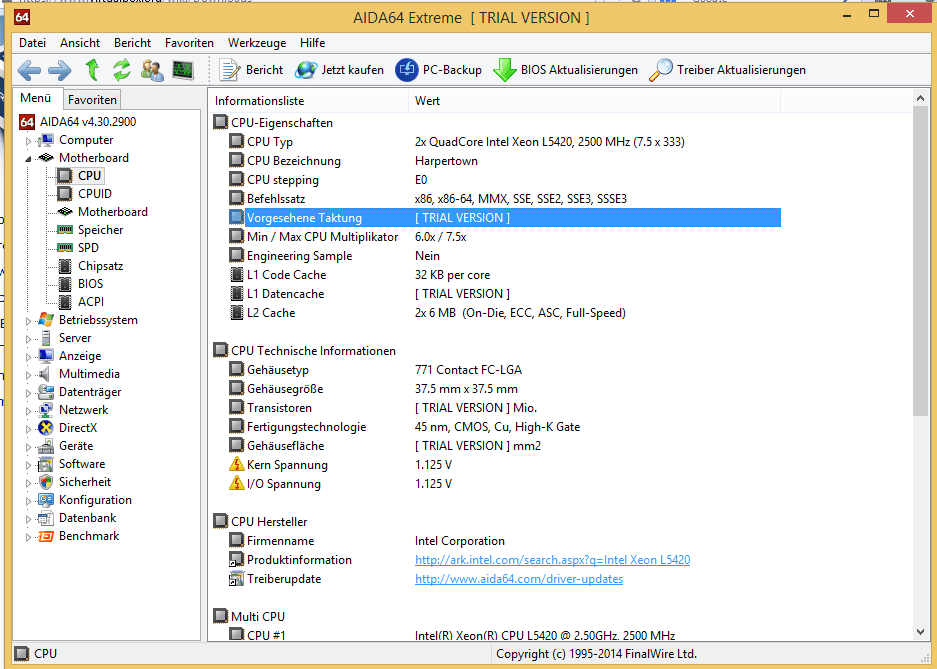Select the CPU Typ row
The height and width of the screenshot is (669, 937).
point(504,142)
